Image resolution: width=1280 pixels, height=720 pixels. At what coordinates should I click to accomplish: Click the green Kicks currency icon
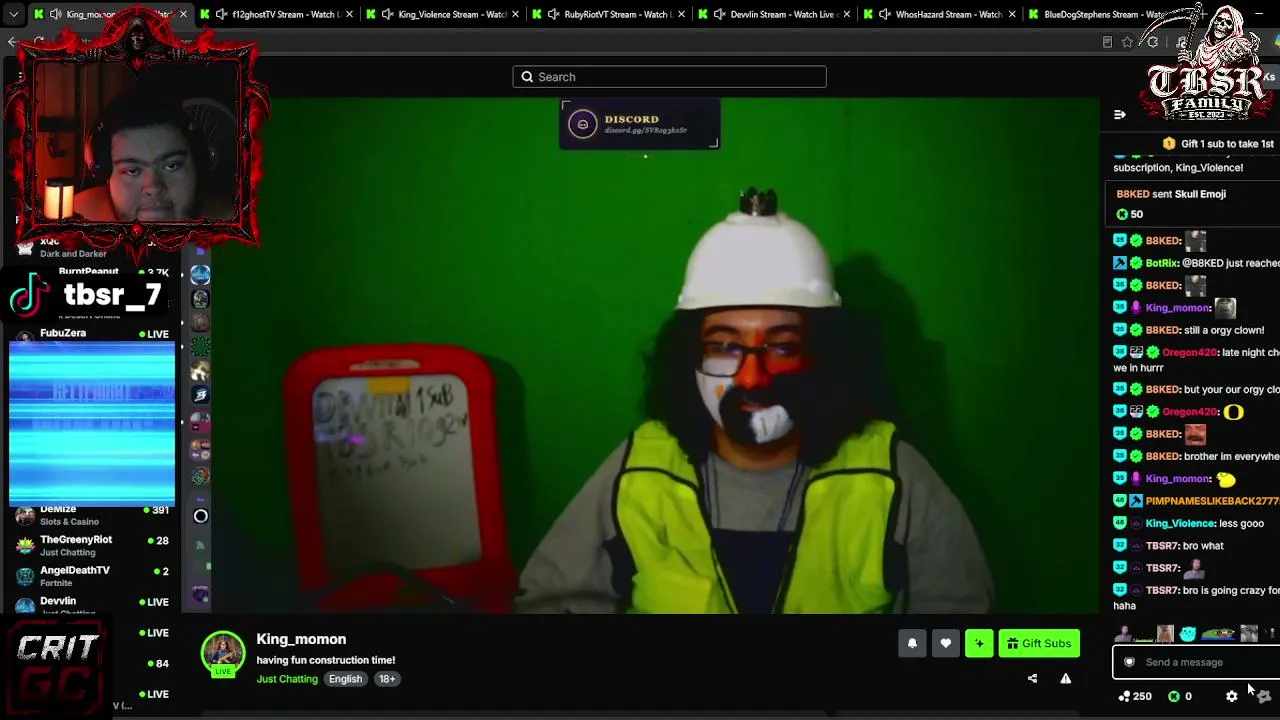pos(1174,696)
